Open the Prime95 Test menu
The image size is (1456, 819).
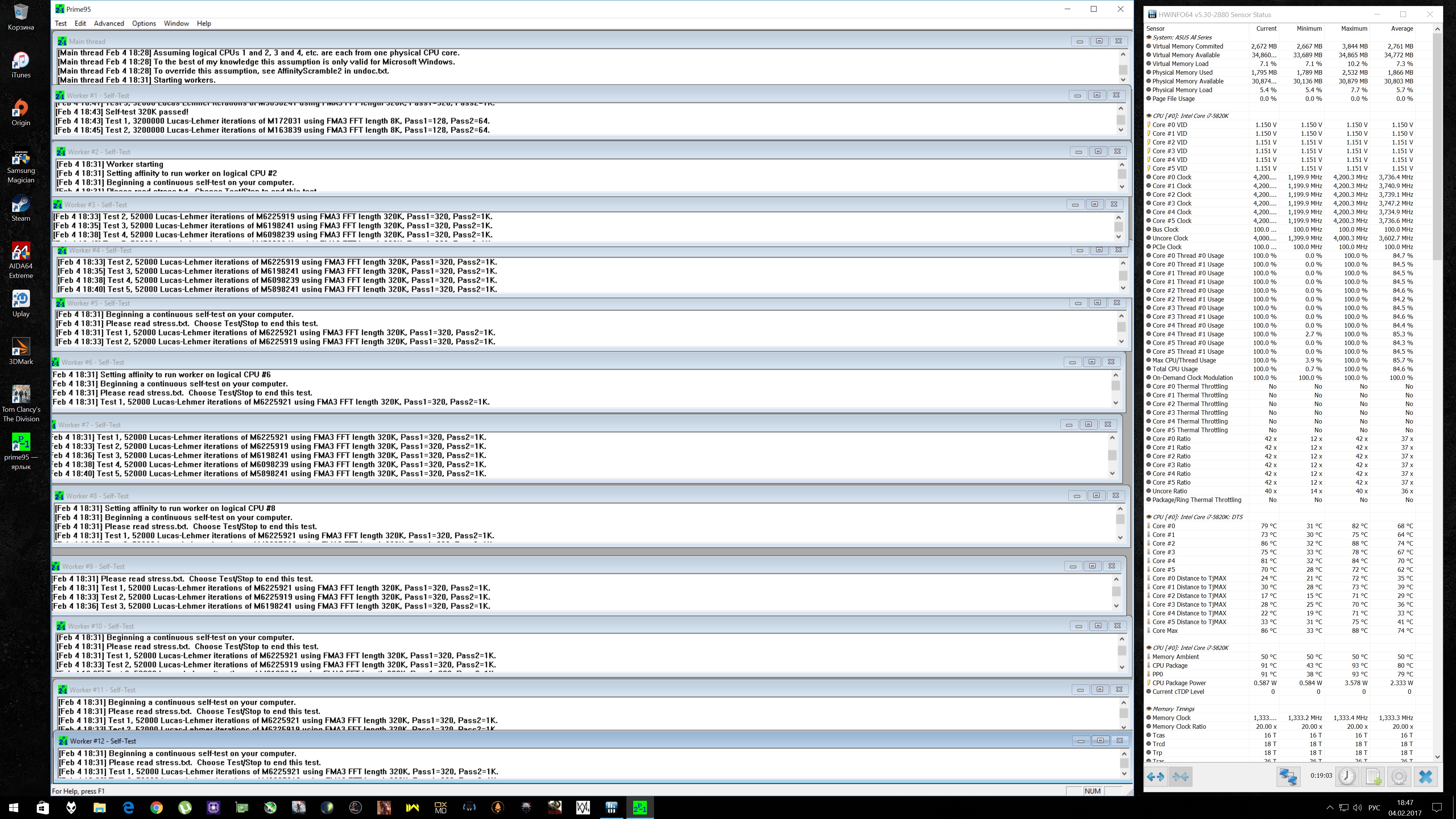click(61, 23)
